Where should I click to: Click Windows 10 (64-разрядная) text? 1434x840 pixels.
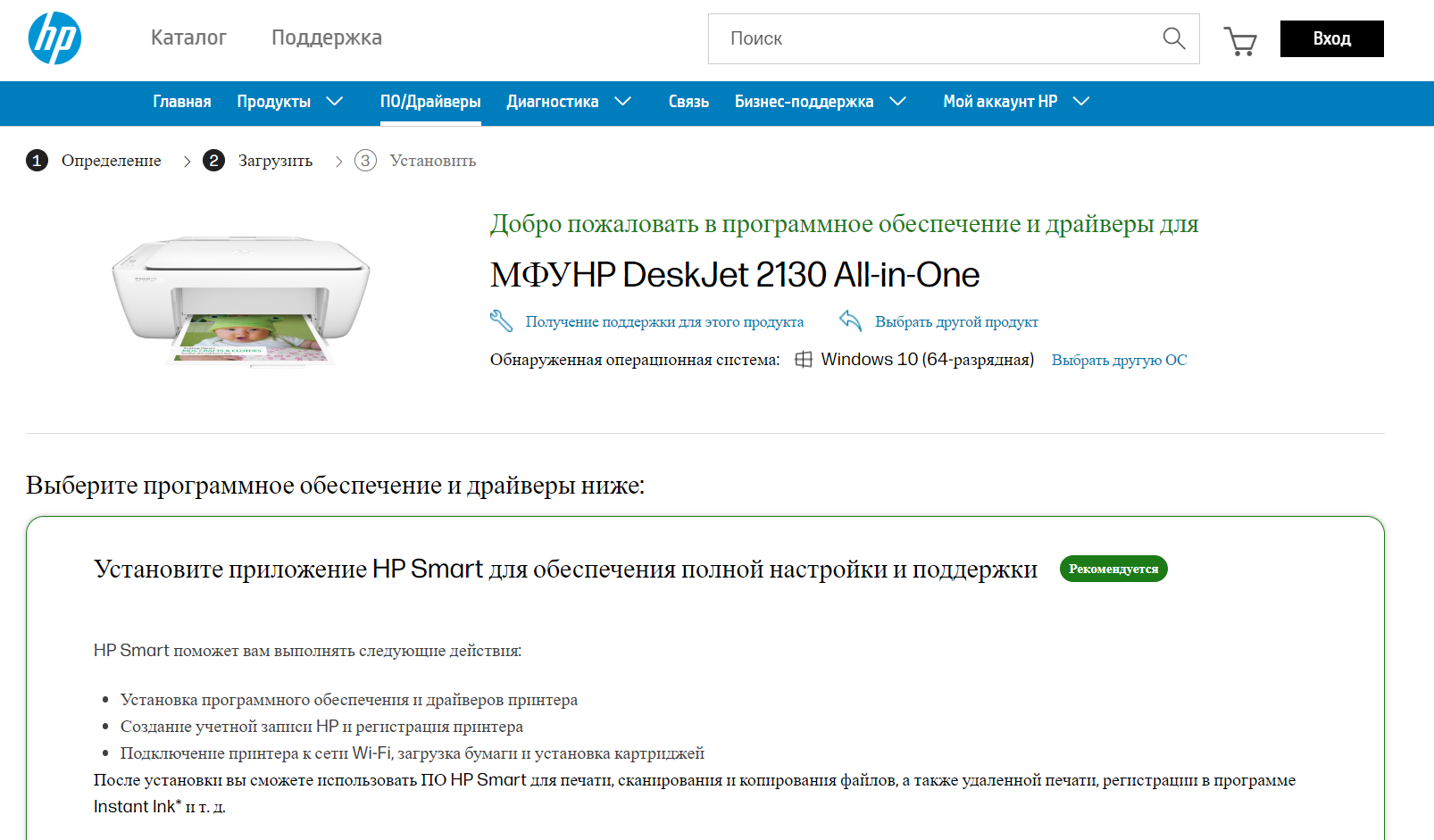coord(928,359)
